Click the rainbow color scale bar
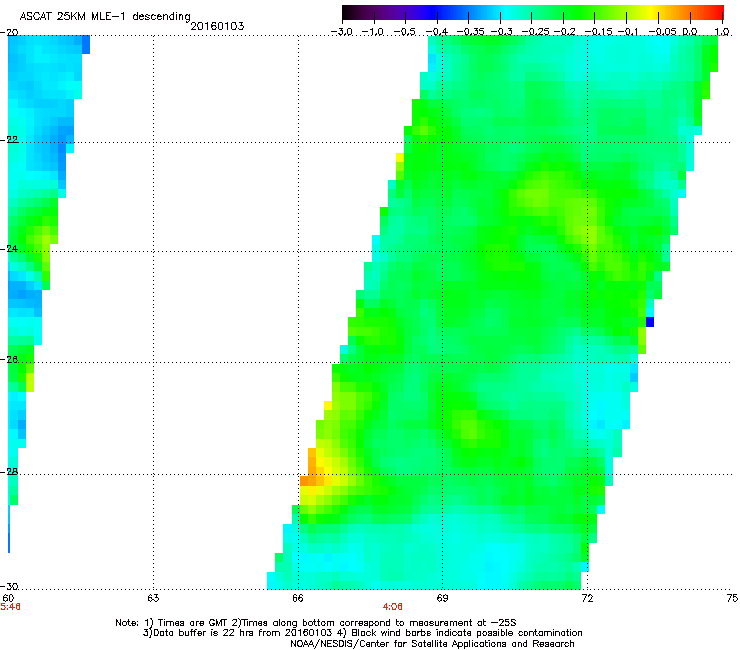Screen dimensions: 740x650 [x=533, y=13]
